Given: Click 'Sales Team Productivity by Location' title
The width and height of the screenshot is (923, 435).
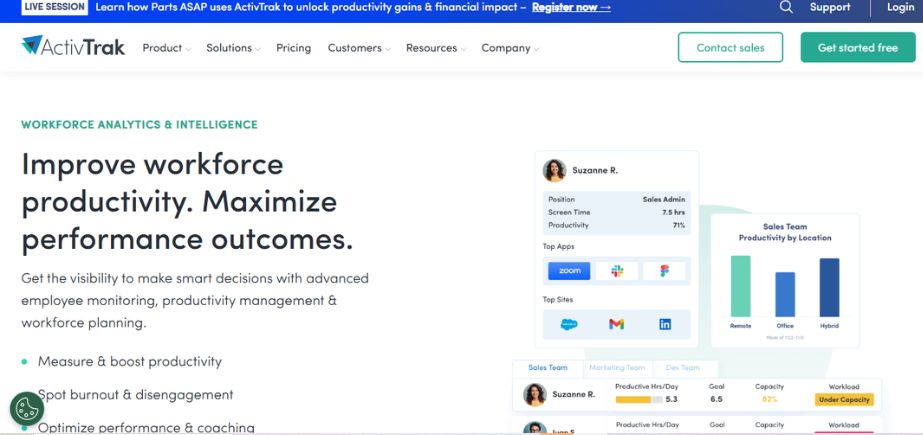Looking at the screenshot, I should coord(785,233).
